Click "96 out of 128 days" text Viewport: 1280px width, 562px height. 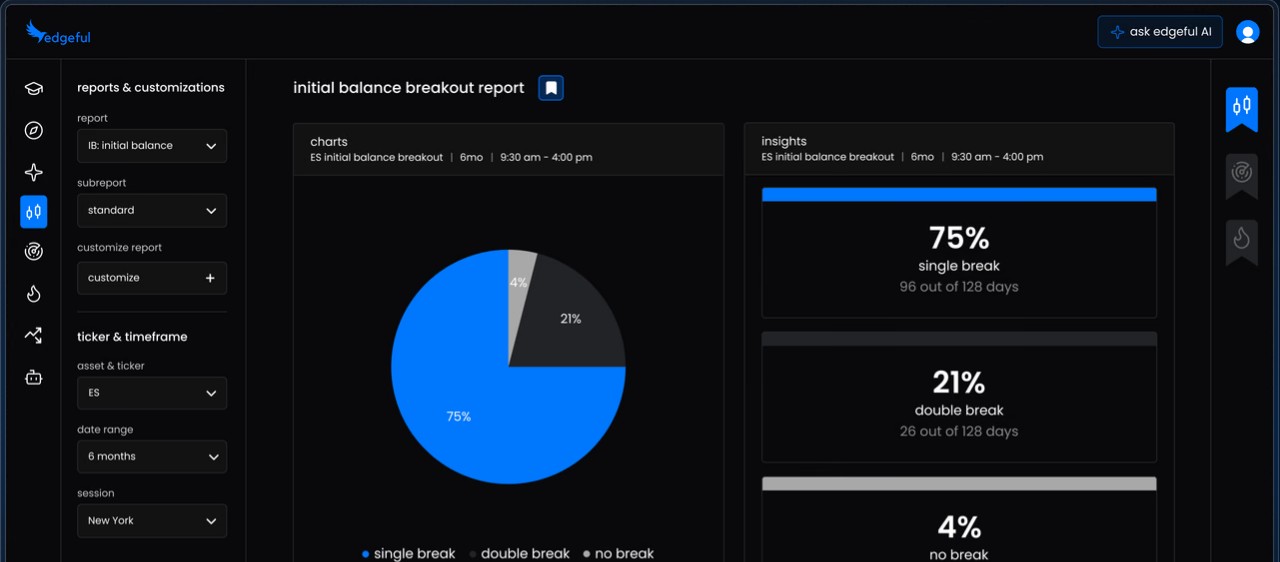tap(959, 287)
